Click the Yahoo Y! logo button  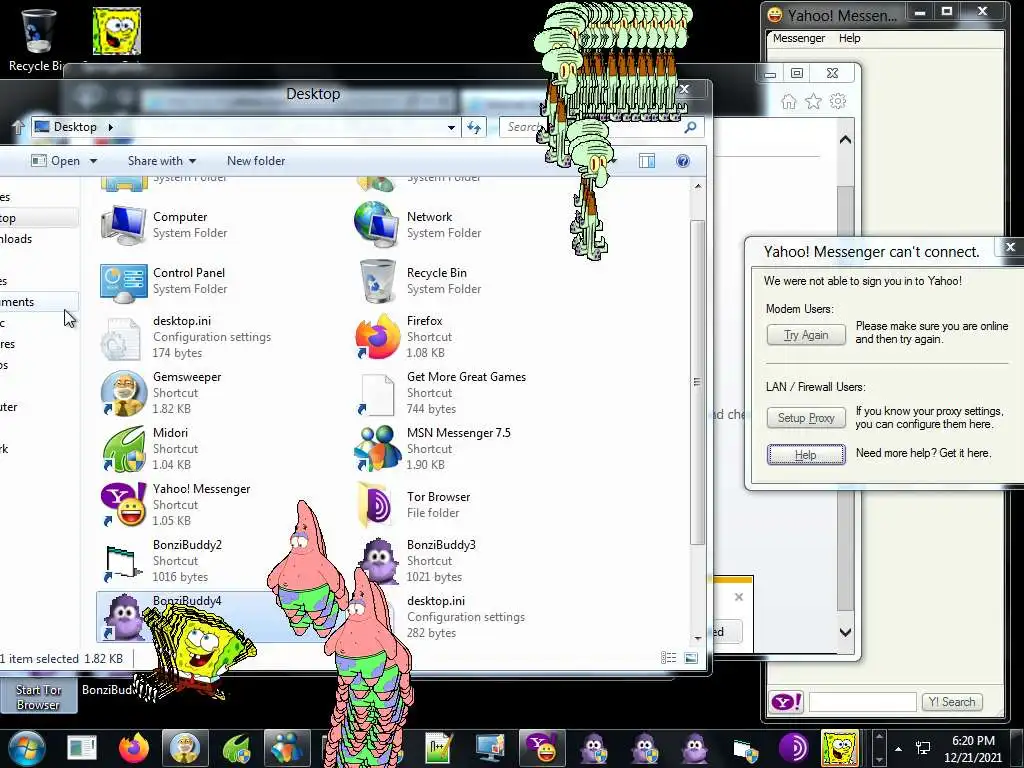coord(786,702)
